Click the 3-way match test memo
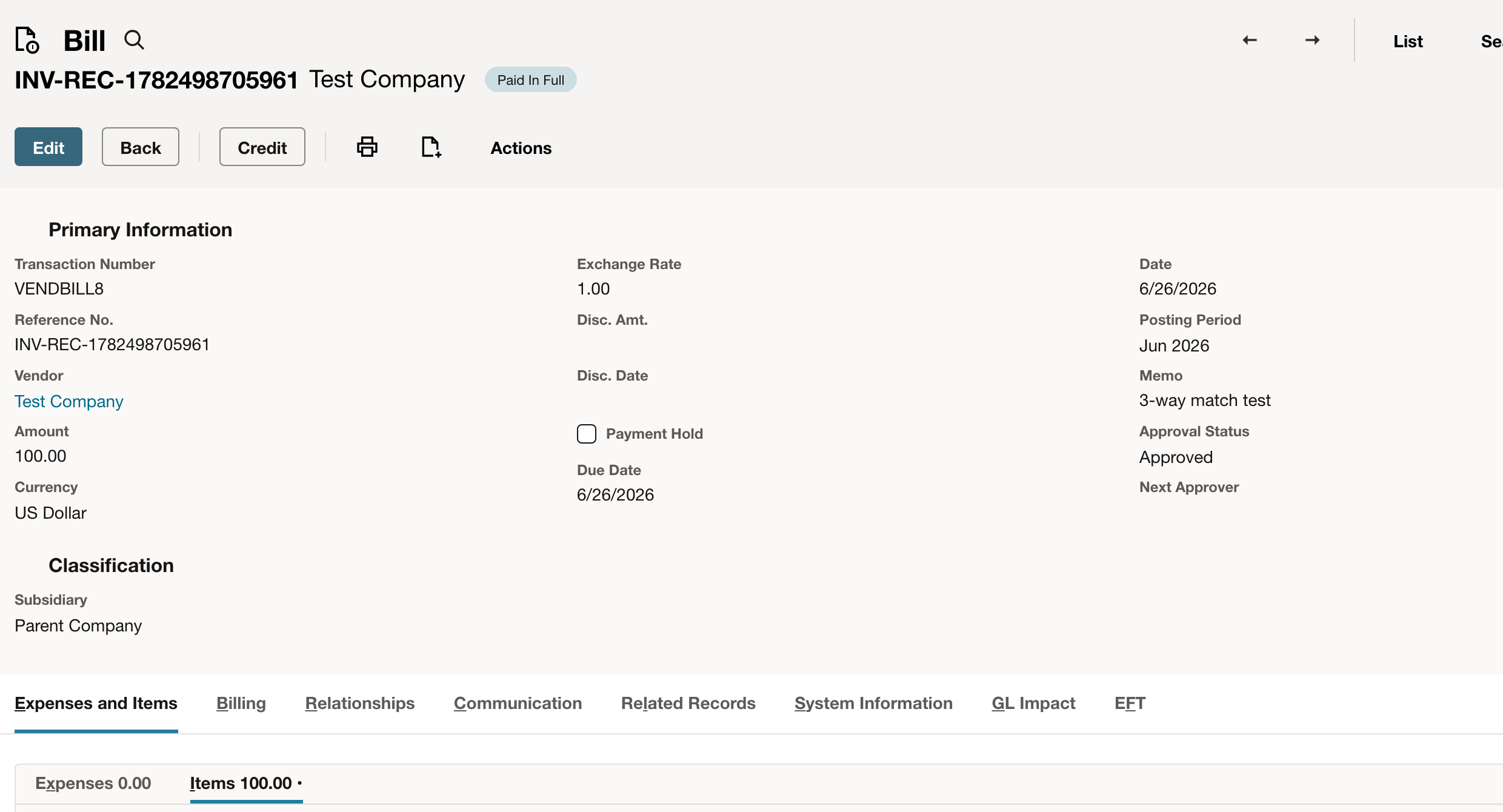1503x812 pixels. 1205,400
